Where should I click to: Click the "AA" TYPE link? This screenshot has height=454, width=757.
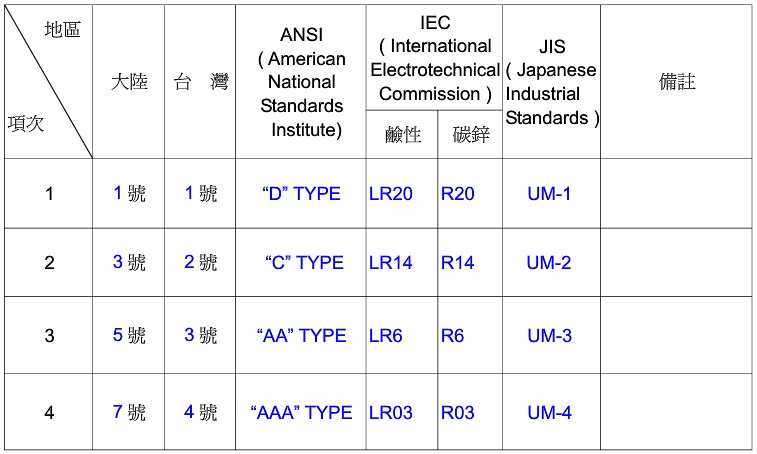[x=301, y=336]
